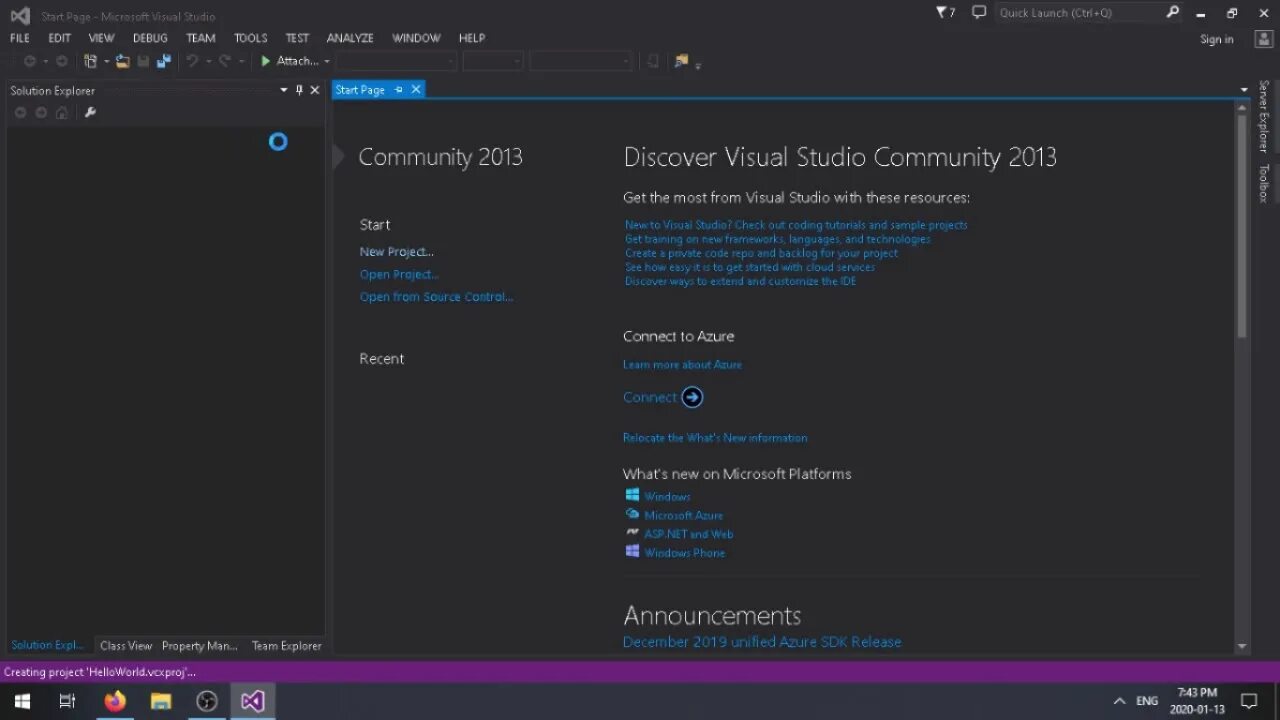Click the Connect arrow circle icon
1280x720 pixels.
click(692, 397)
